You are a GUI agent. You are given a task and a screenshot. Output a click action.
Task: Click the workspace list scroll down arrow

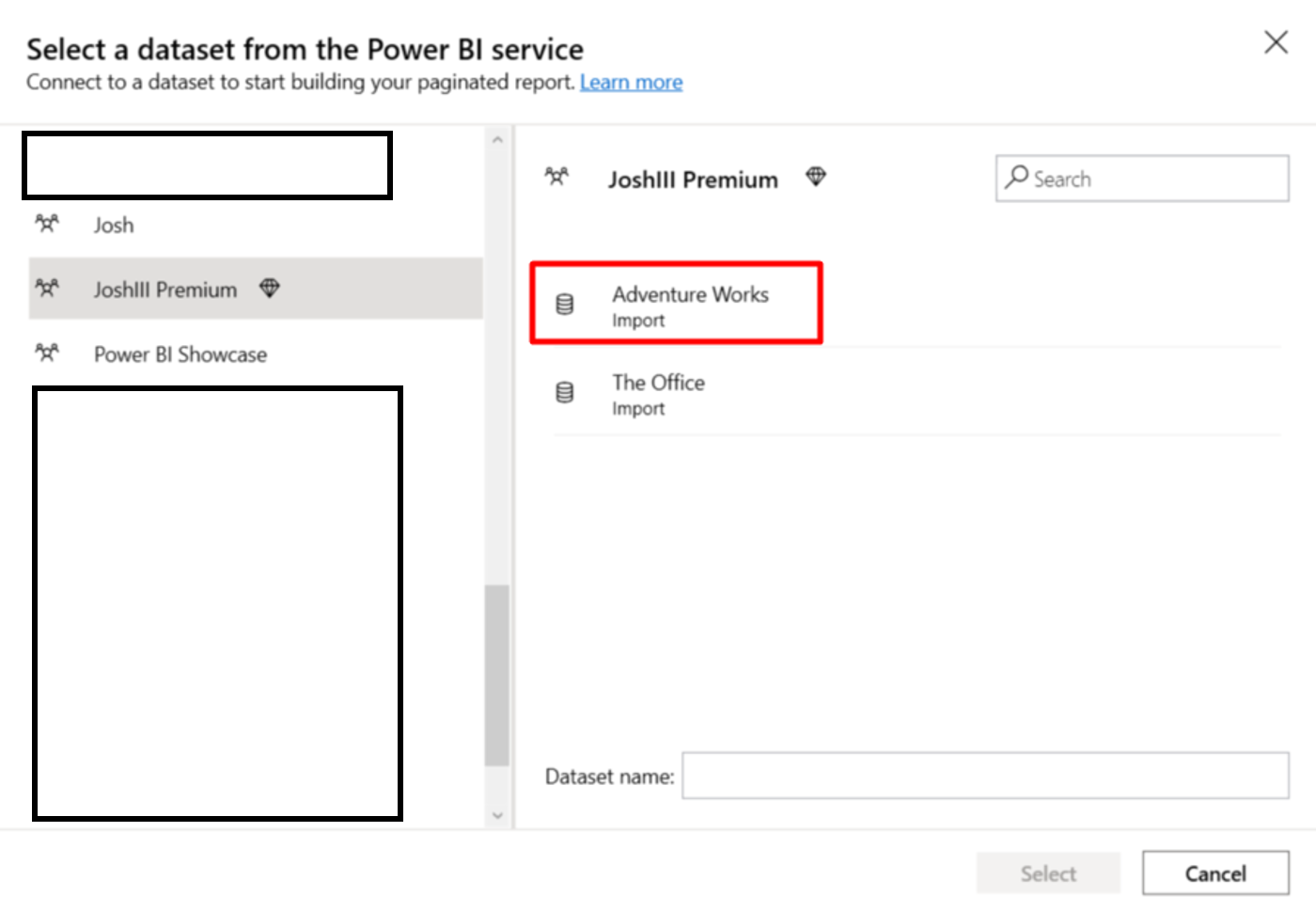497,815
